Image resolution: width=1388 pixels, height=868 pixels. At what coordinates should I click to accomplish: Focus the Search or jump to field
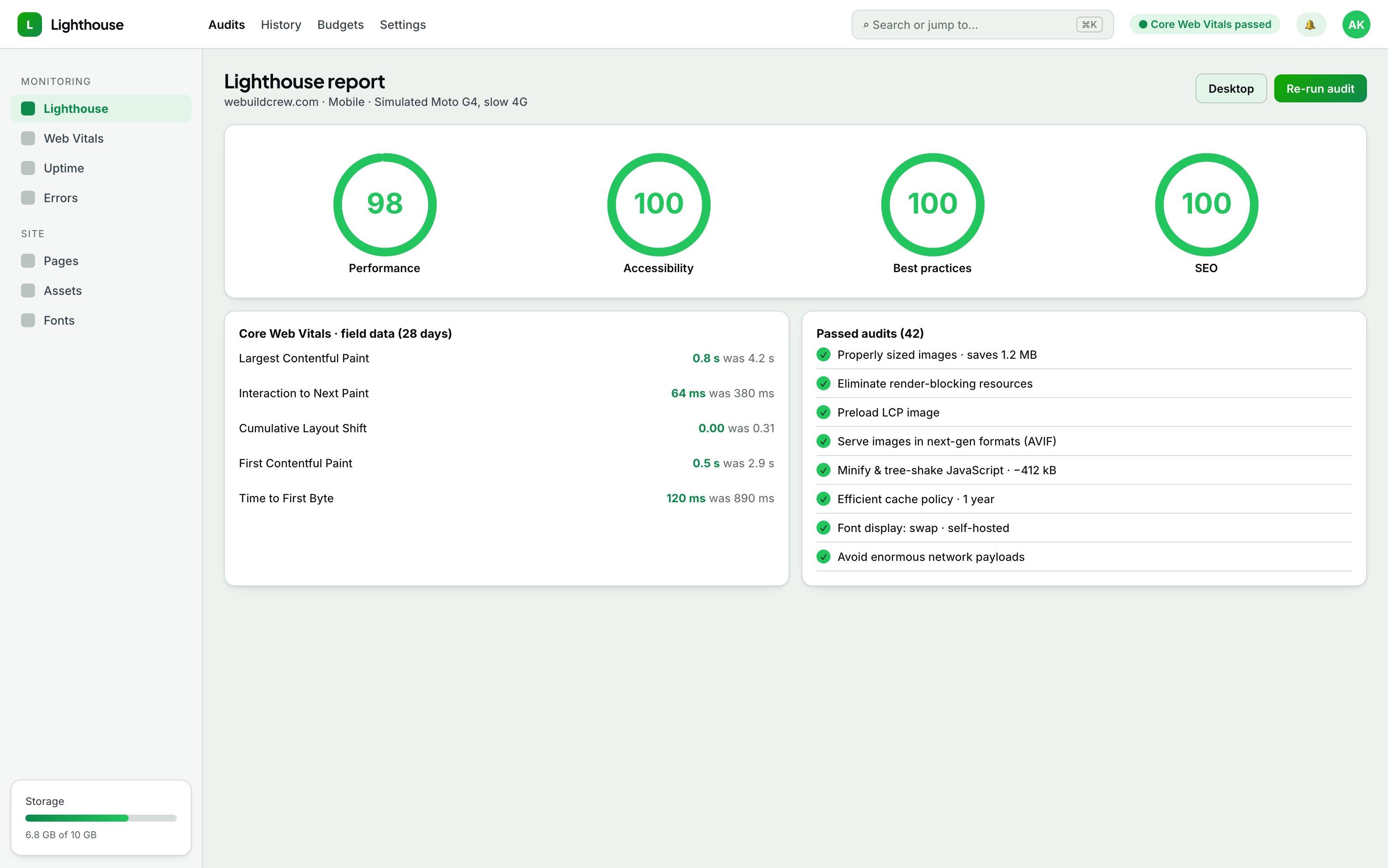(982, 24)
